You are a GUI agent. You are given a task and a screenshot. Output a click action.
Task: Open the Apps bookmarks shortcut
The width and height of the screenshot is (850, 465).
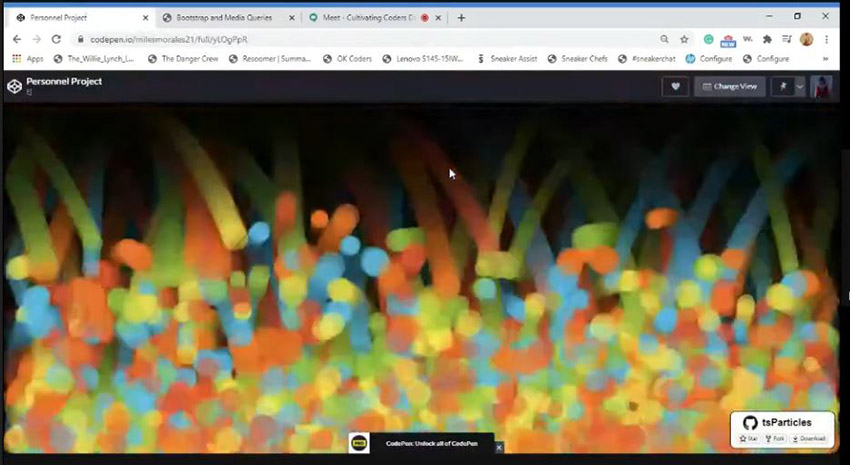[27, 59]
